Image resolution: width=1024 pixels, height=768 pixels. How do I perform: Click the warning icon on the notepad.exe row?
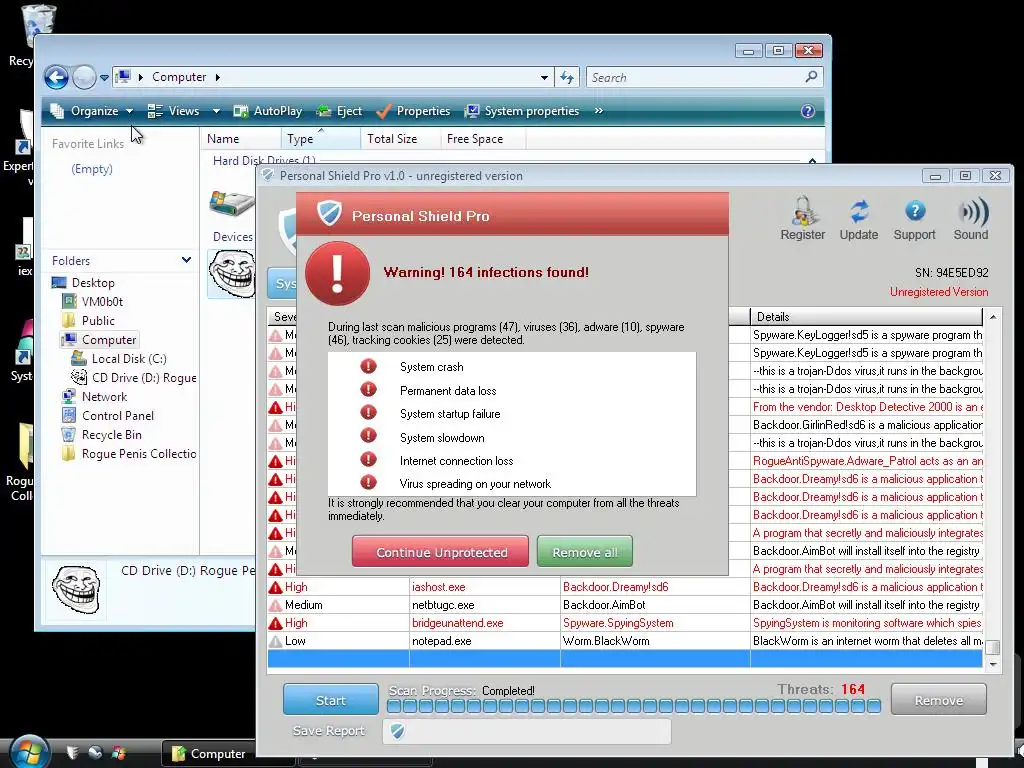[x=276, y=641]
